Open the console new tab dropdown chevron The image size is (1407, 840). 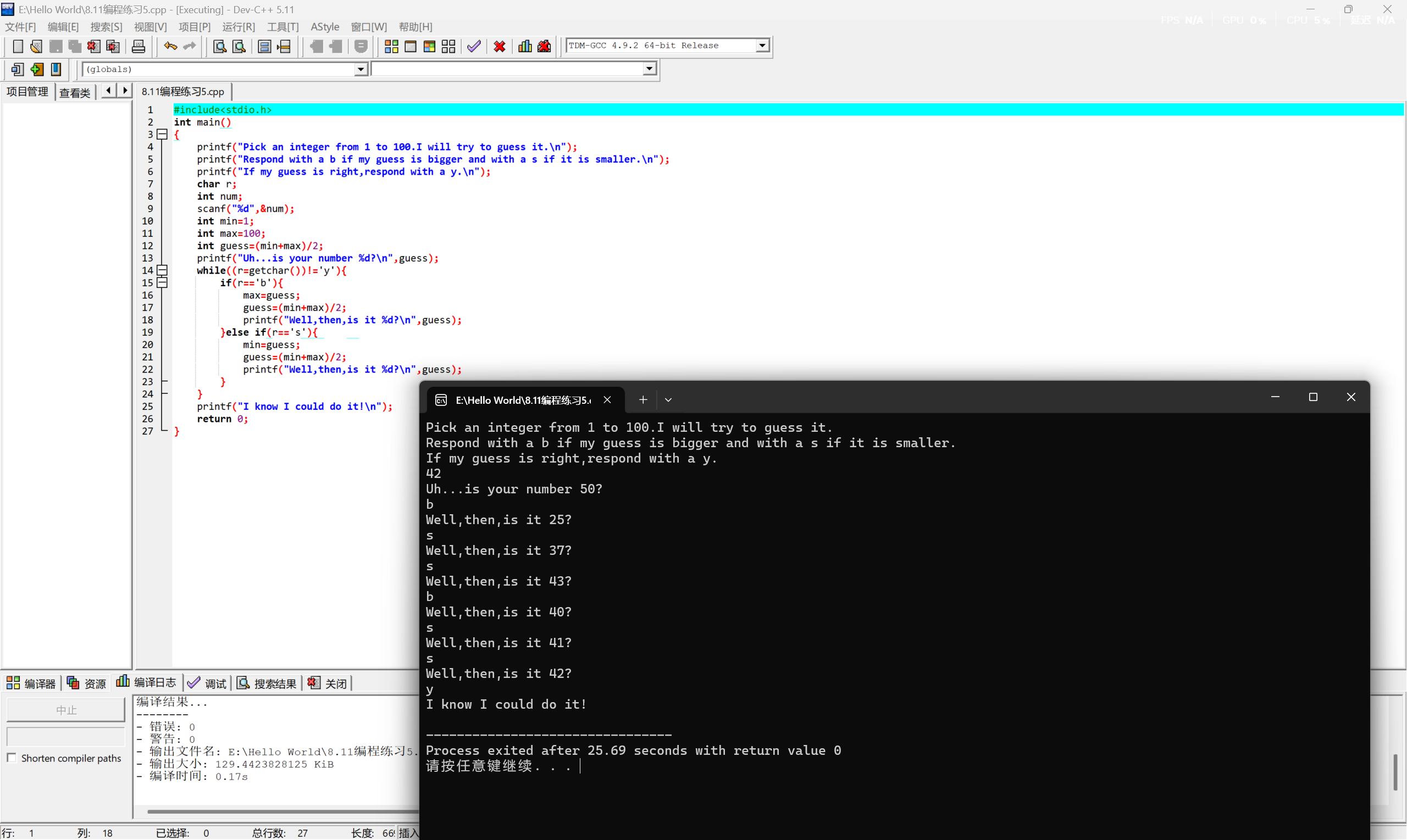(x=668, y=399)
